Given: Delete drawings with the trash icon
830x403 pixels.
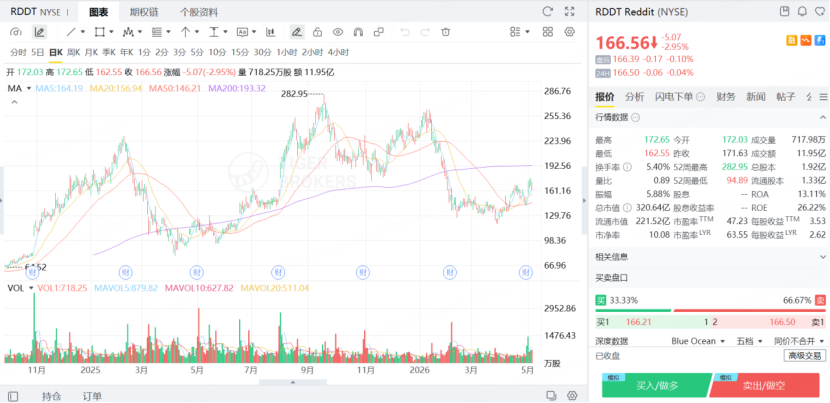Looking at the screenshot, I should pos(446,32).
